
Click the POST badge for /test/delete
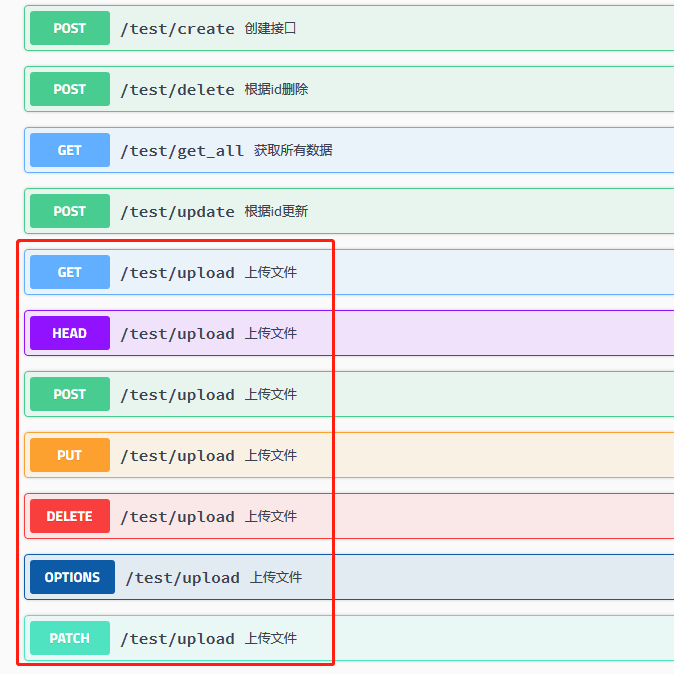(69, 89)
